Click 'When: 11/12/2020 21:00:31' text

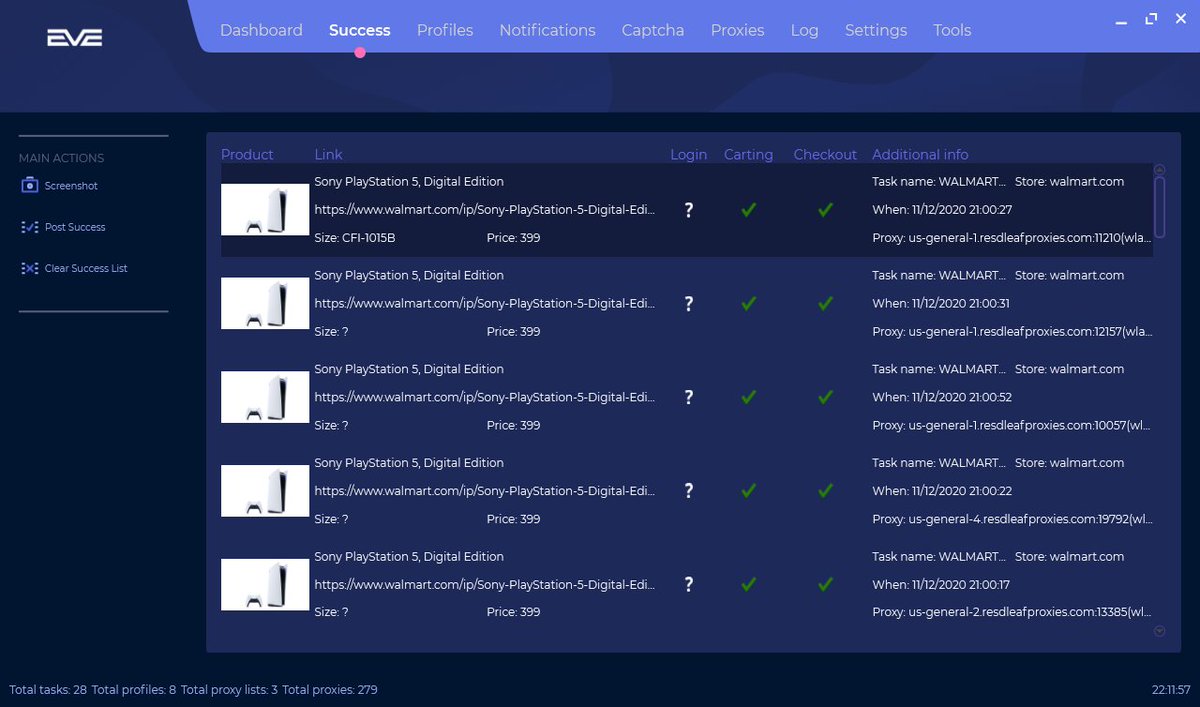click(942, 303)
